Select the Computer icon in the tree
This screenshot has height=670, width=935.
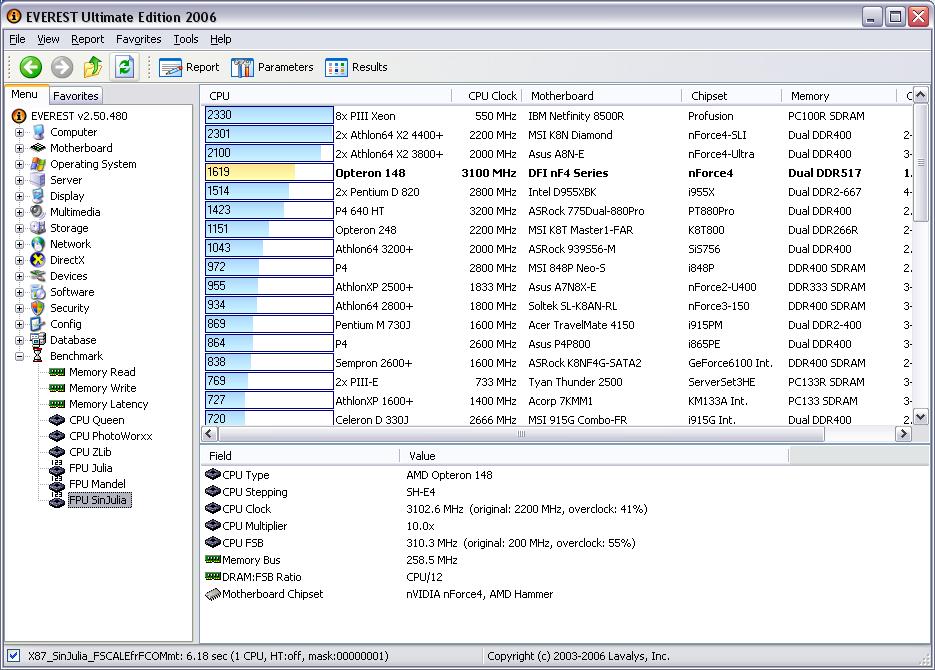[x=39, y=132]
